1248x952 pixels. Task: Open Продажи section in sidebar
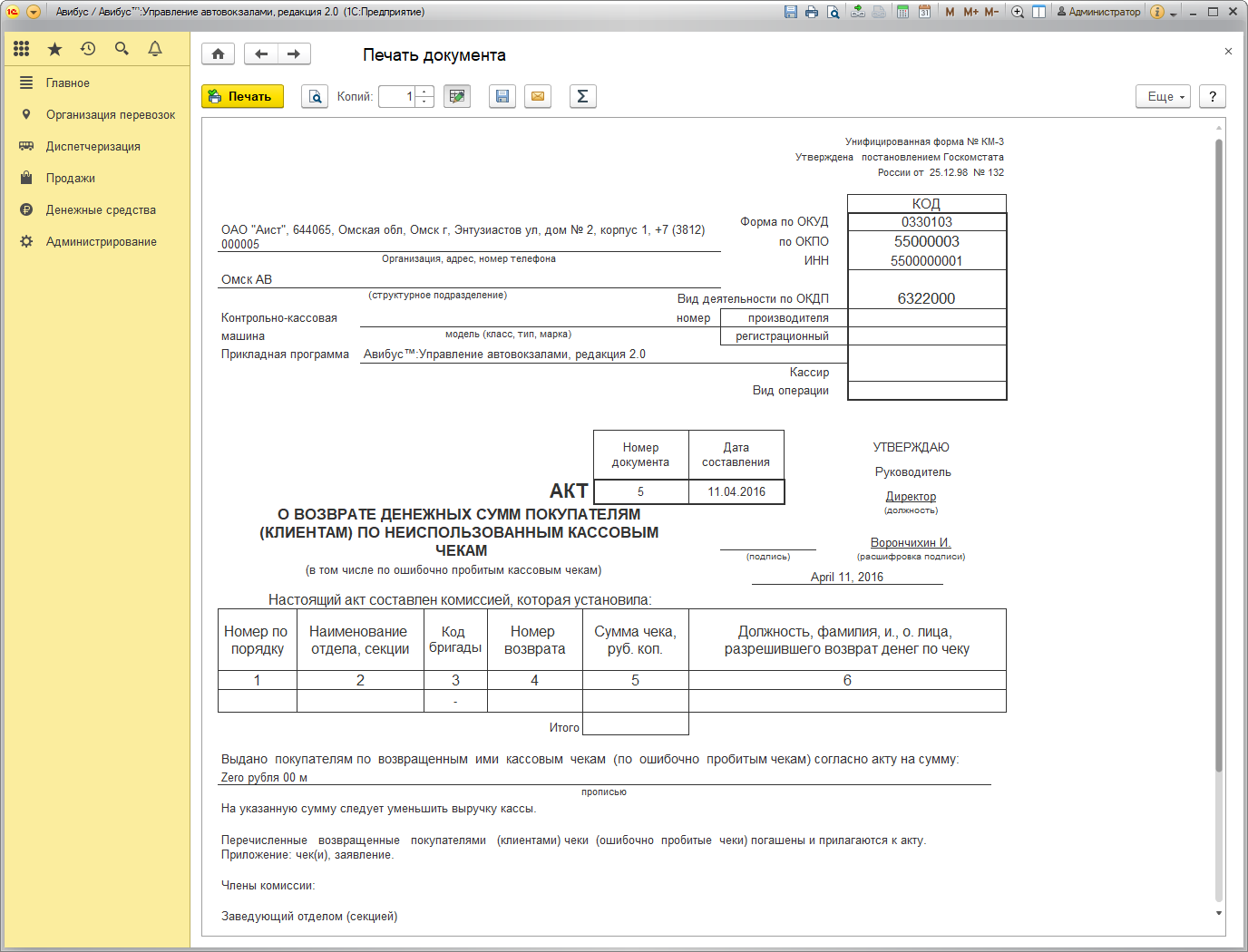(x=71, y=179)
